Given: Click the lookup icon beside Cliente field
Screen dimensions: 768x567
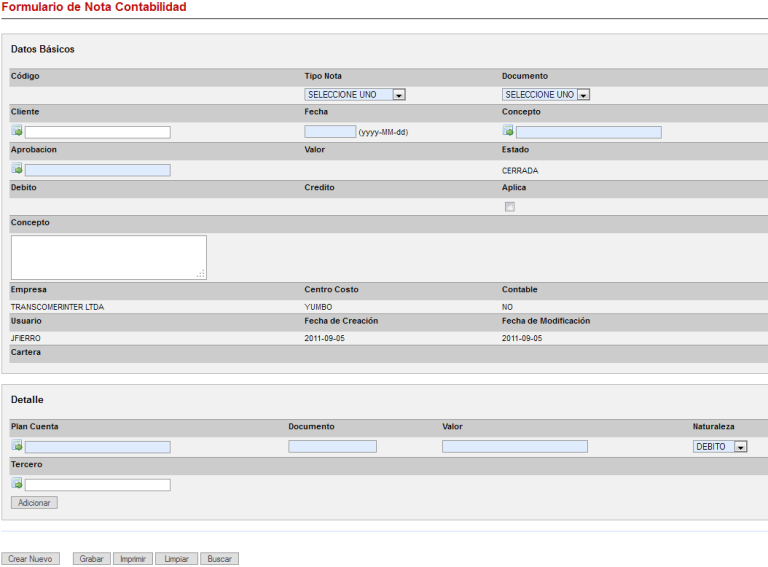Looking at the screenshot, I should tap(17, 131).
